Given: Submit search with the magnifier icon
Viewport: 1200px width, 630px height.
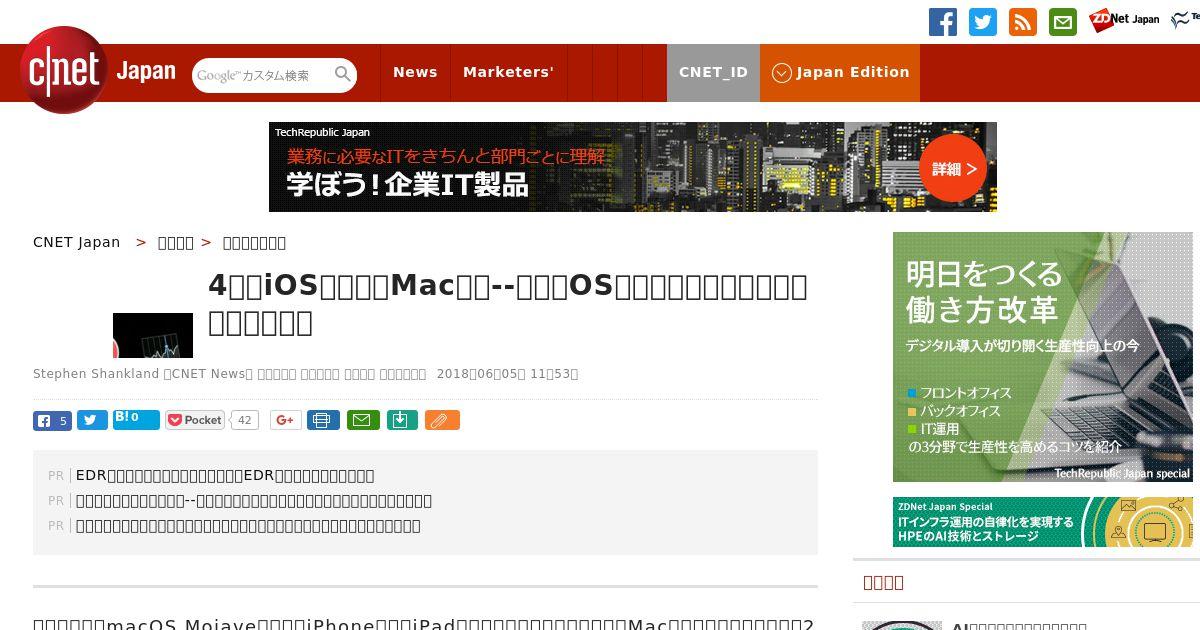Looking at the screenshot, I should click(x=343, y=74).
